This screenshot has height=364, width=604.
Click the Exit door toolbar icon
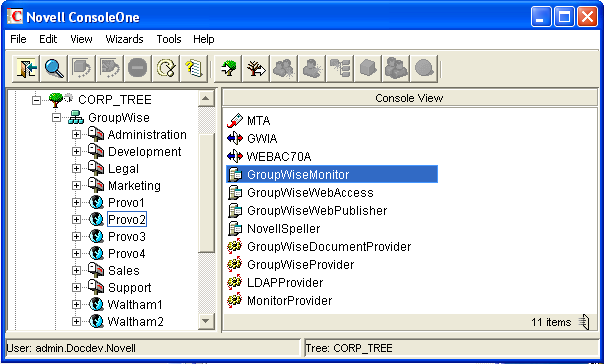[26, 69]
